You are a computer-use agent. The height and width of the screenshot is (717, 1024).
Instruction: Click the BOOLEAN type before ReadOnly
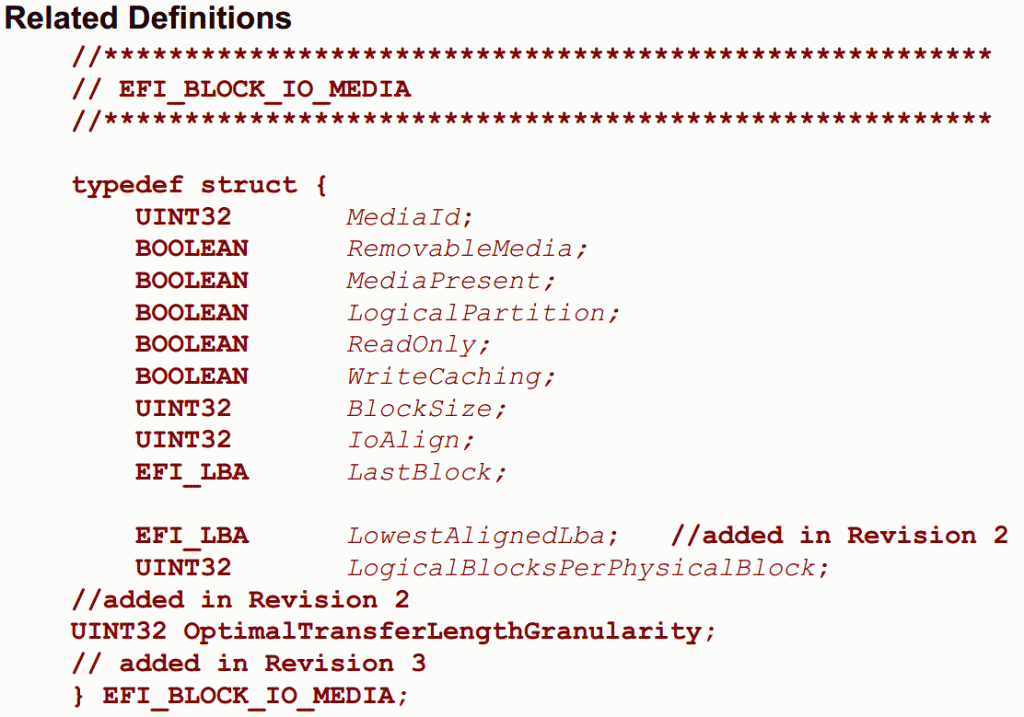click(192, 344)
